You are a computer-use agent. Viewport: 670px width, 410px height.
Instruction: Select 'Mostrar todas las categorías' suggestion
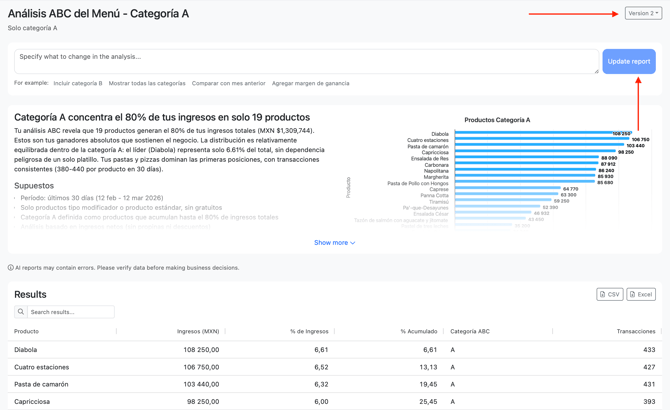[147, 84]
